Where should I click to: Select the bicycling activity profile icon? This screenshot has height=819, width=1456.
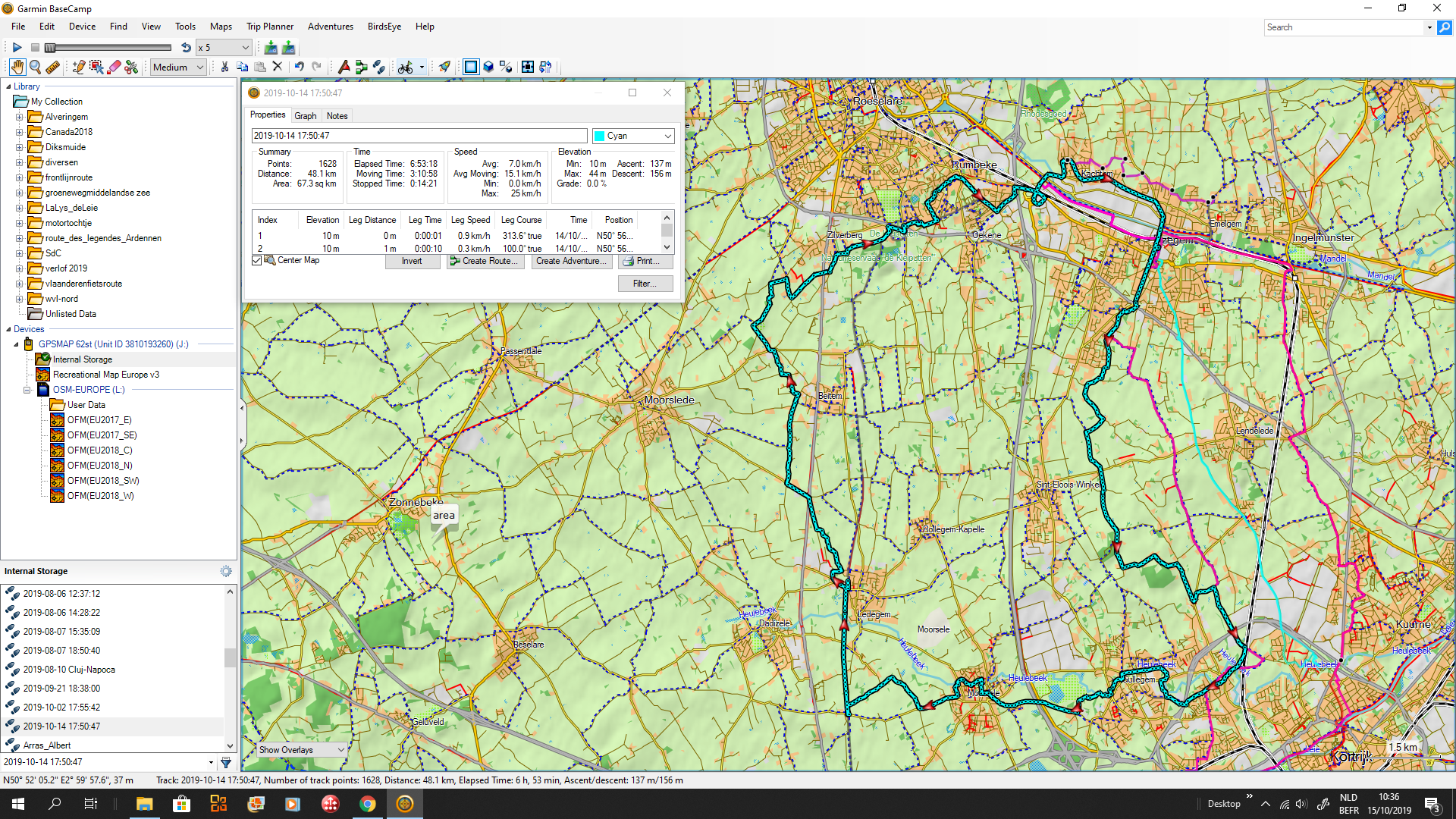click(x=406, y=67)
